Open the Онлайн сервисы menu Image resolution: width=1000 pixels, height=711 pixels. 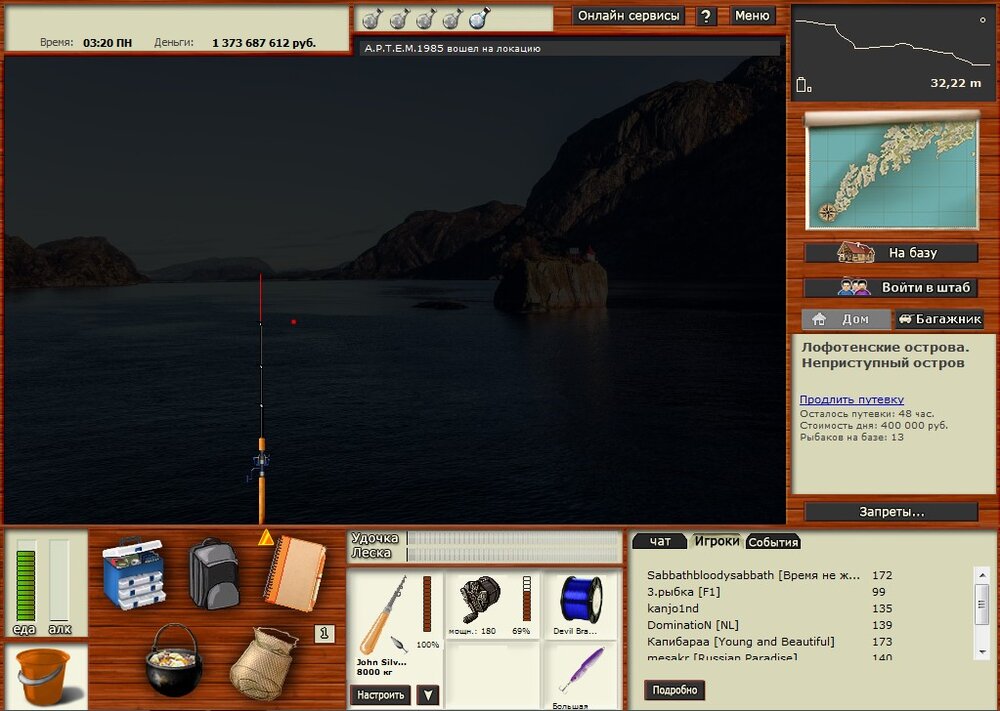[629, 16]
